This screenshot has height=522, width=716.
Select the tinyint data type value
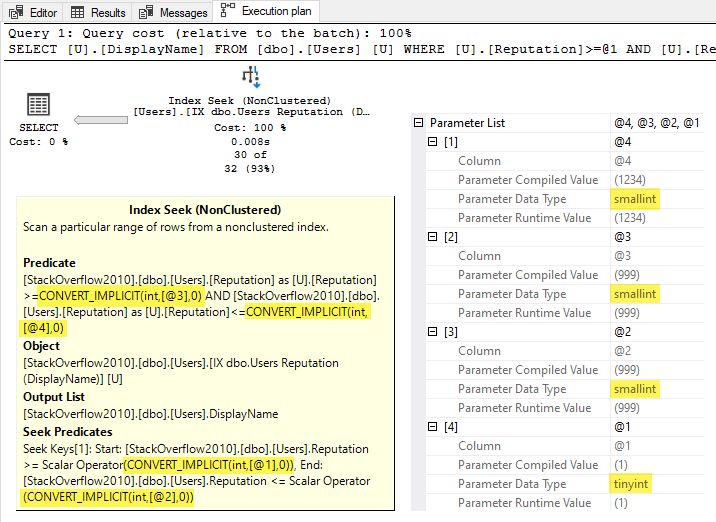click(x=631, y=484)
